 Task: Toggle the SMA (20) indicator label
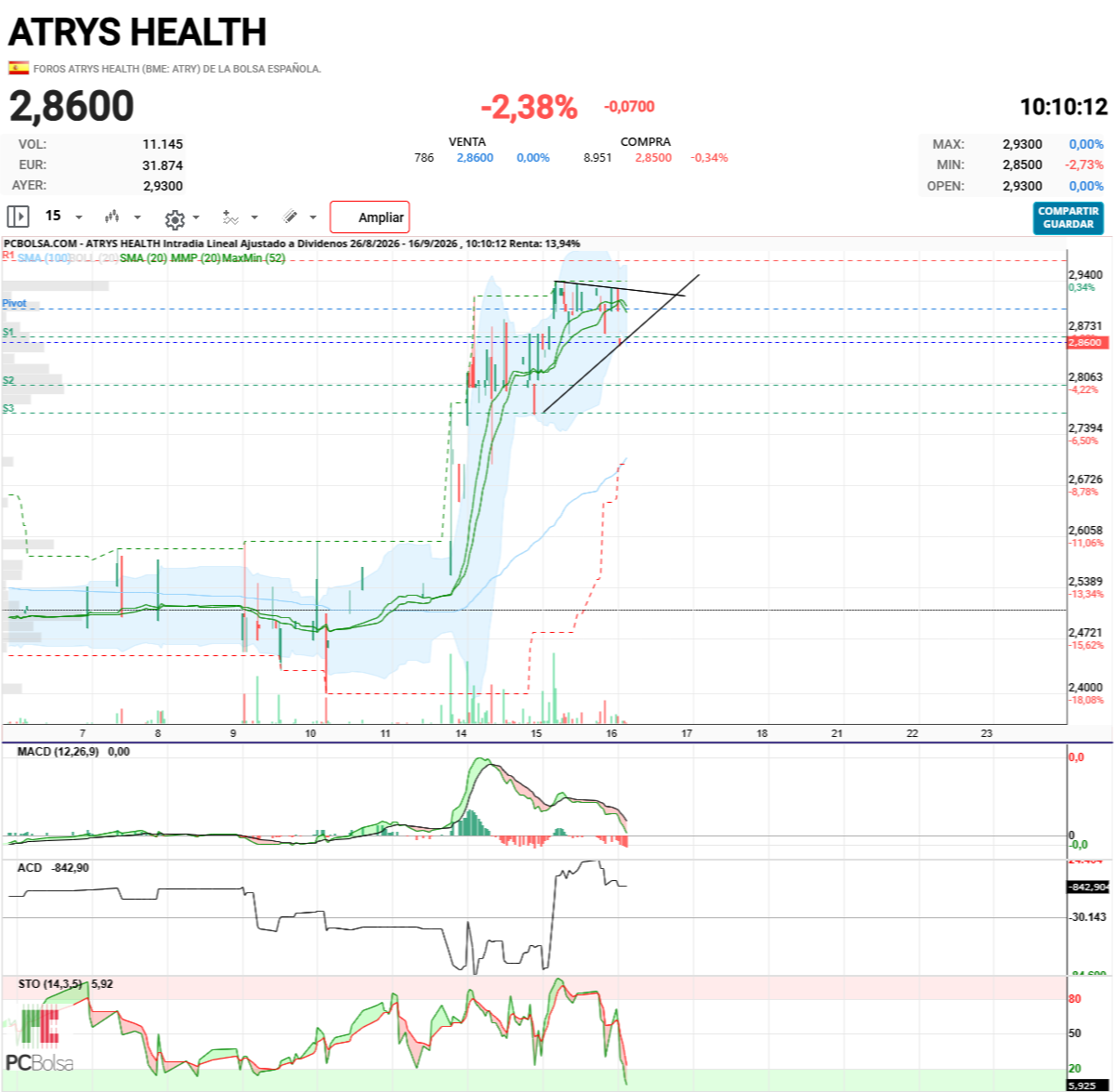(143, 257)
